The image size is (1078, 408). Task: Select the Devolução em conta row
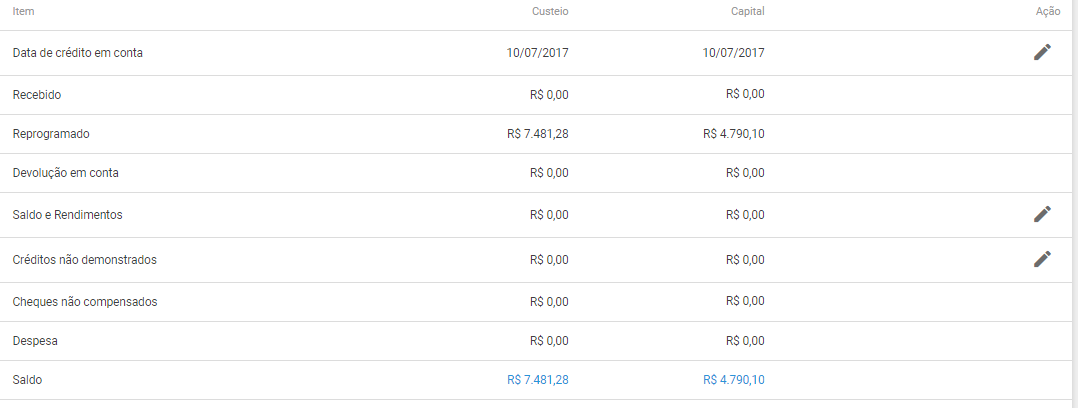[x=536, y=173]
